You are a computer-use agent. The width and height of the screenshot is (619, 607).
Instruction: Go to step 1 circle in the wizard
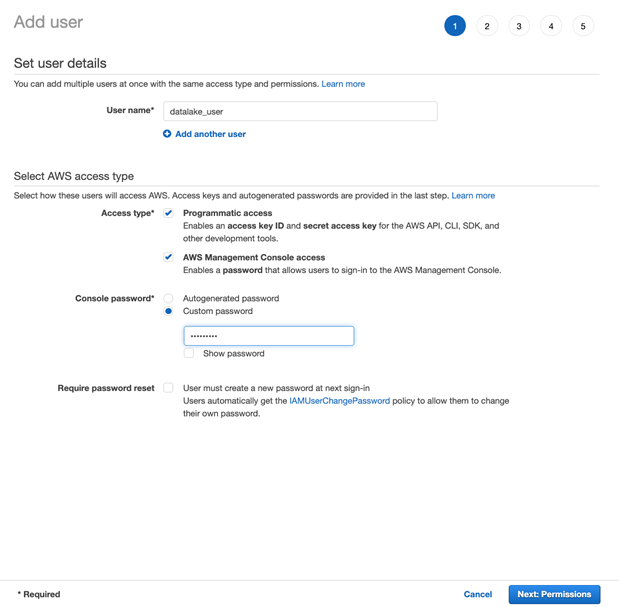point(455,26)
